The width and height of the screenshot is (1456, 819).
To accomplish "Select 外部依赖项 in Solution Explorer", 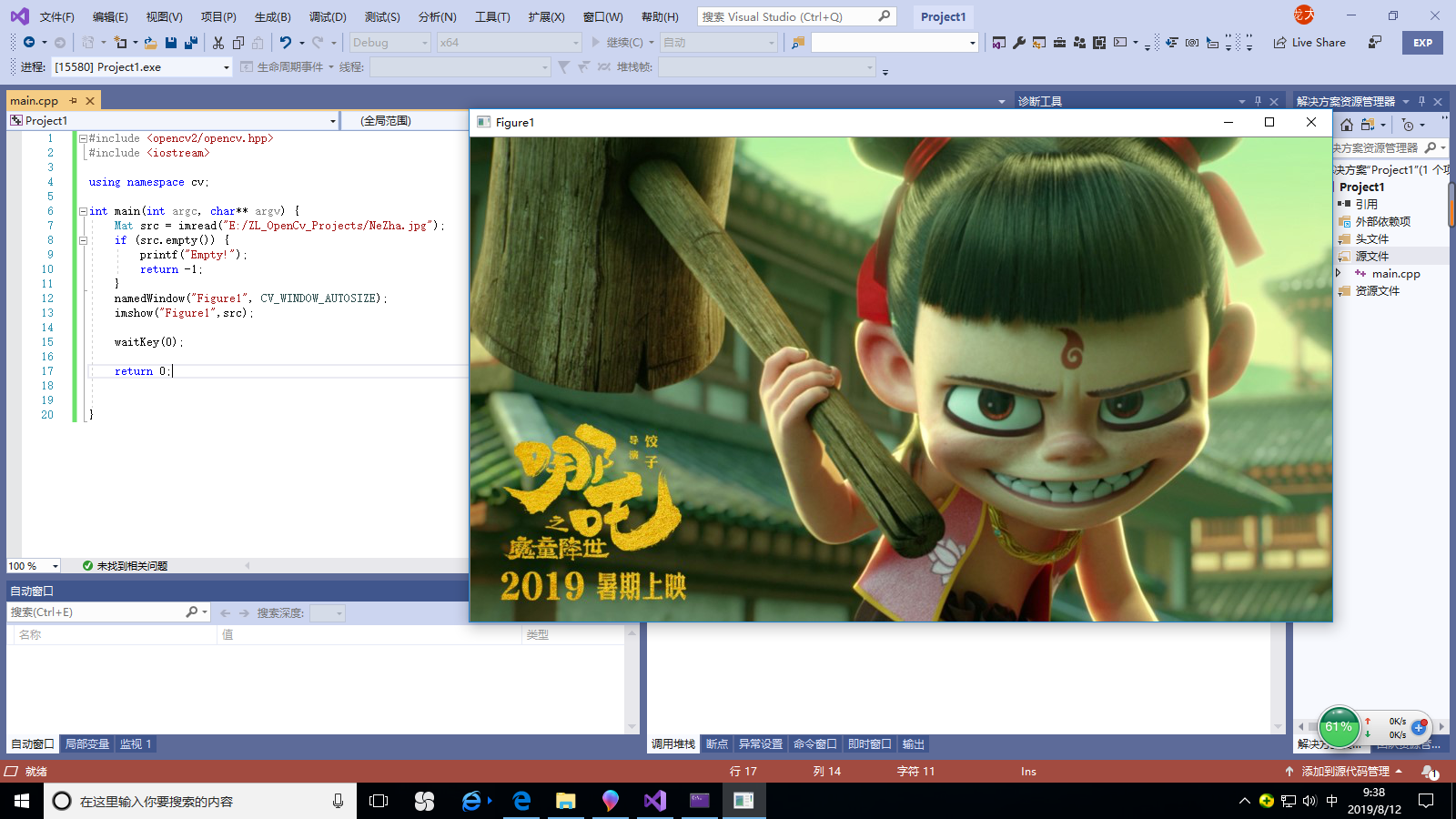I will pos(1382,221).
